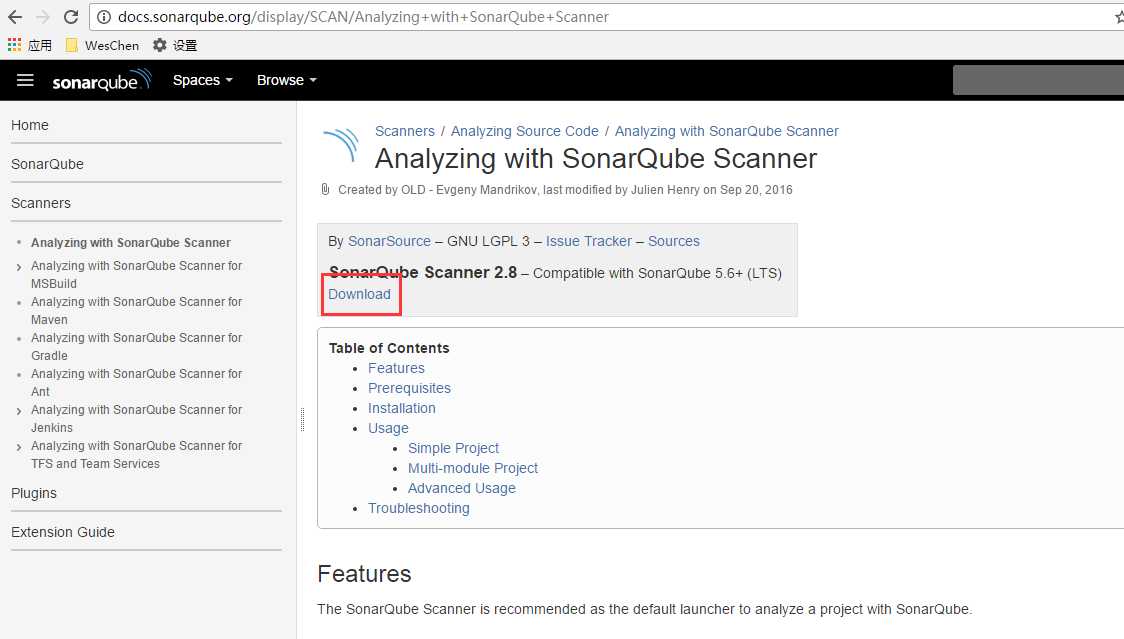The image size is (1124, 639).
Task: Open the apps grid bookmark icon
Action: pos(14,45)
